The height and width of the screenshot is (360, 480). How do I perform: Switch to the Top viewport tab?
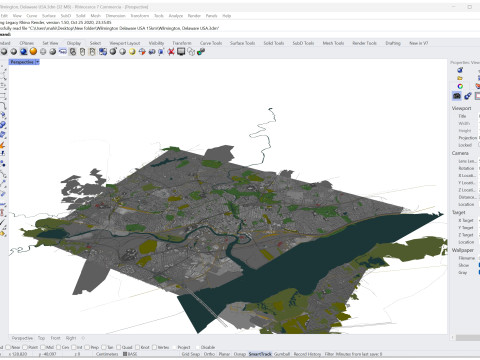[x=41, y=338]
